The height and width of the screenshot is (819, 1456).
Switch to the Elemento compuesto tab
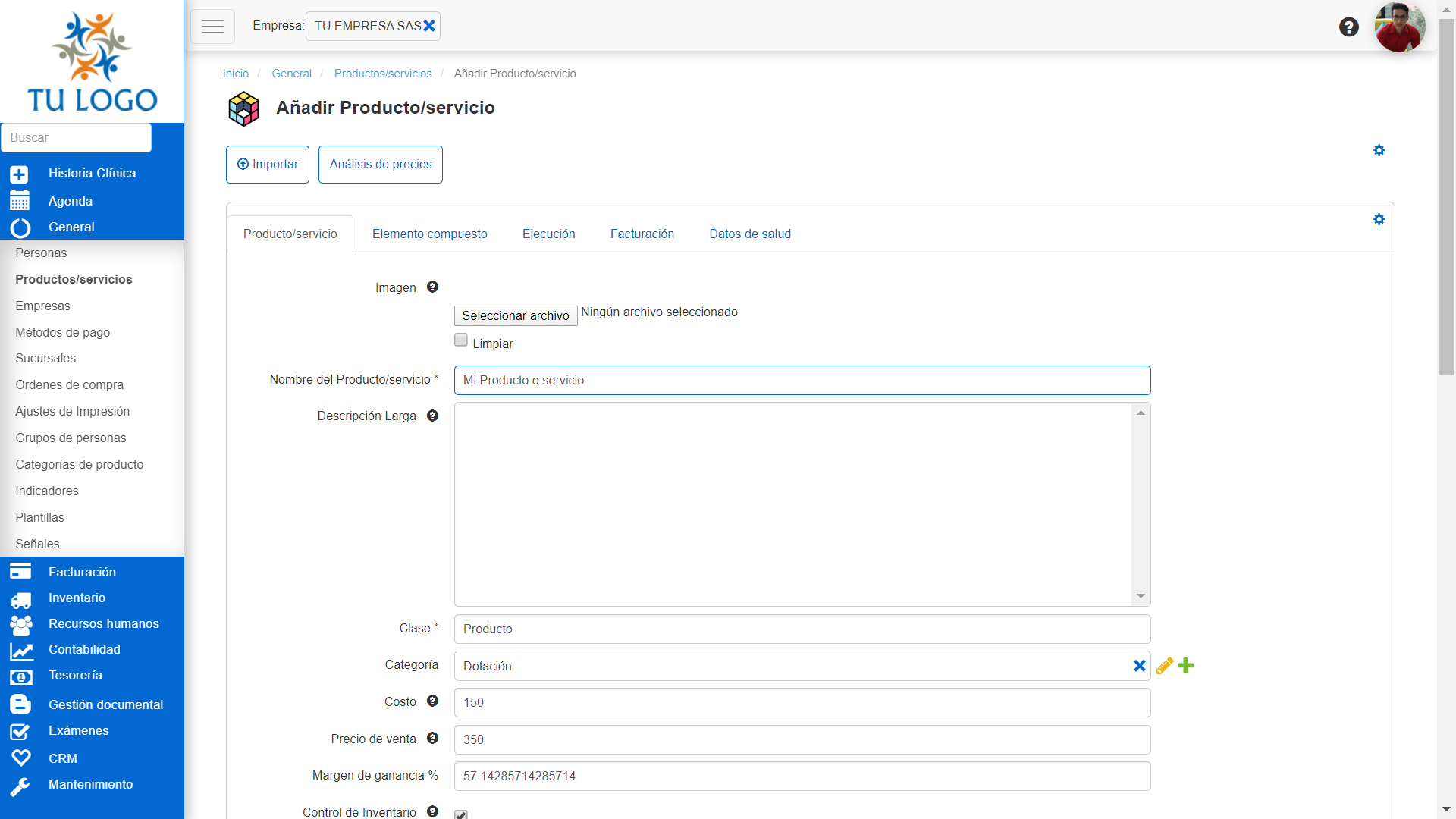click(429, 234)
